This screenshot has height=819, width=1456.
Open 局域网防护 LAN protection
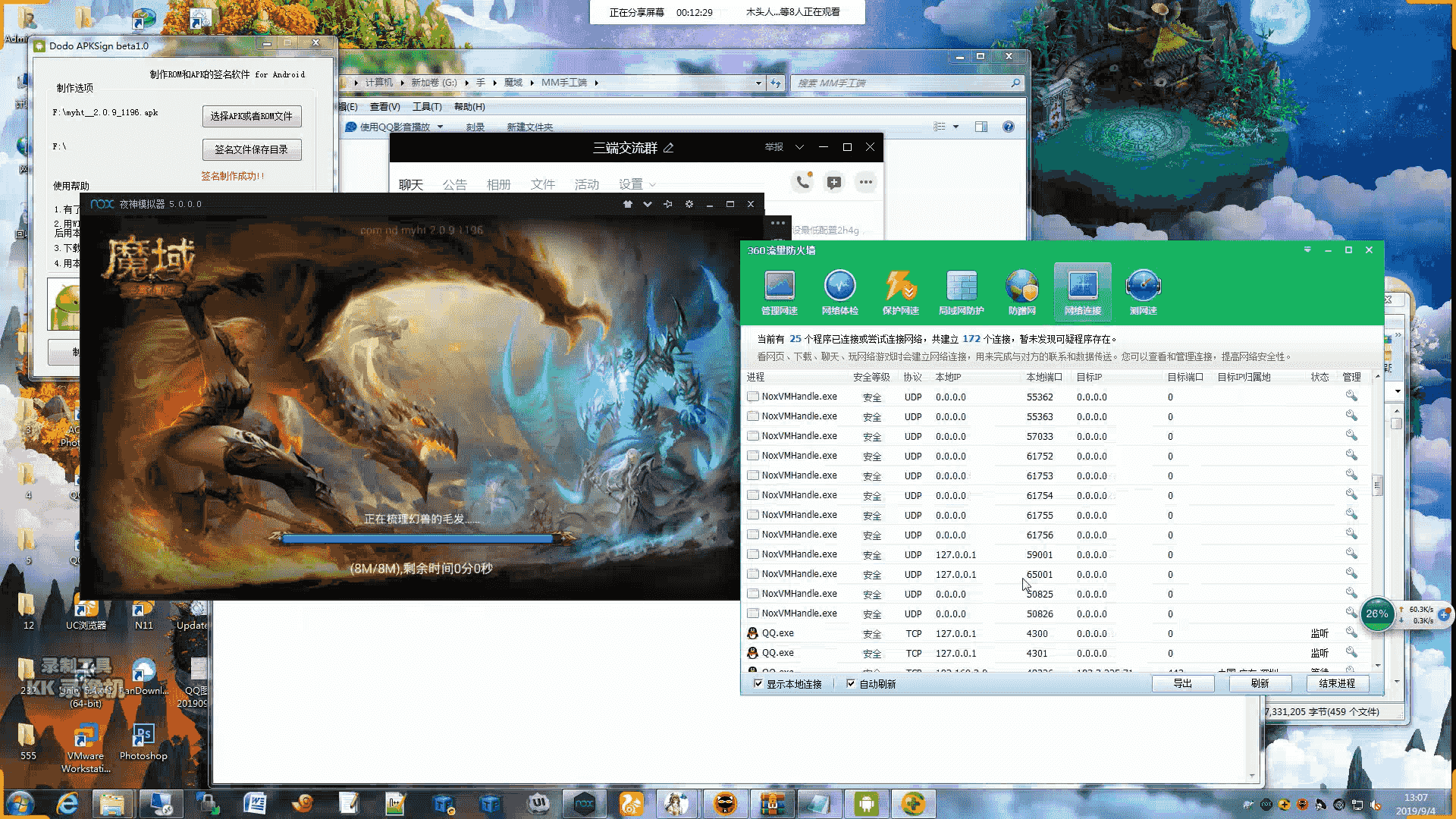coord(961,292)
